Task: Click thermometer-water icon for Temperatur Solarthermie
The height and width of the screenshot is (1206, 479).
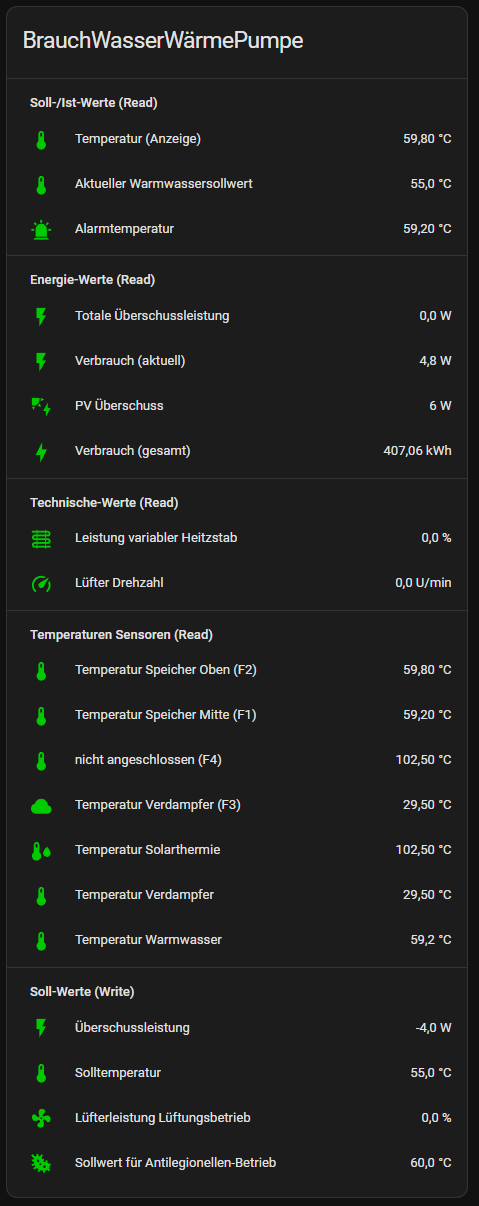Action: [x=41, y=850]
